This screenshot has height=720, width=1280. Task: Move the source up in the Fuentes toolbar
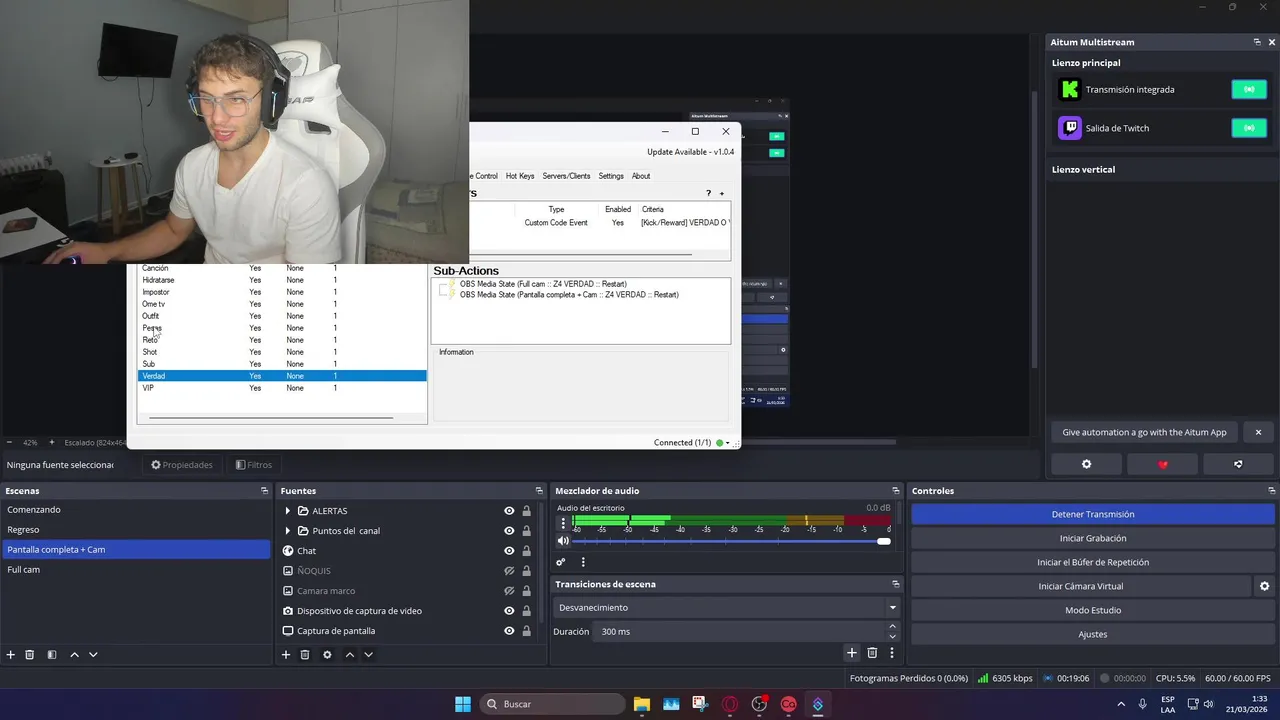pyautogui.click(x=349, y=654)
